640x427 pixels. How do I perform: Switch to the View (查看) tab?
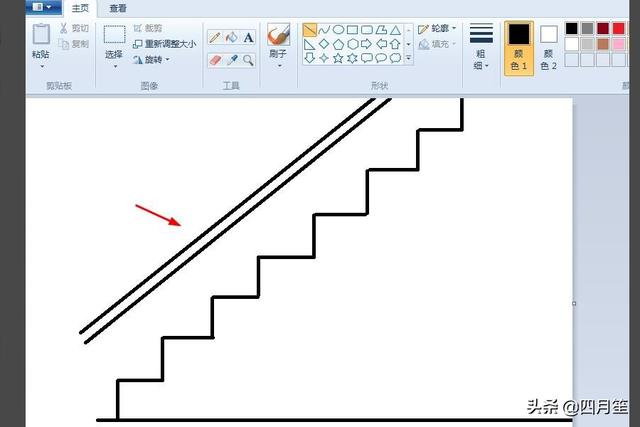[x=118, y=8]
